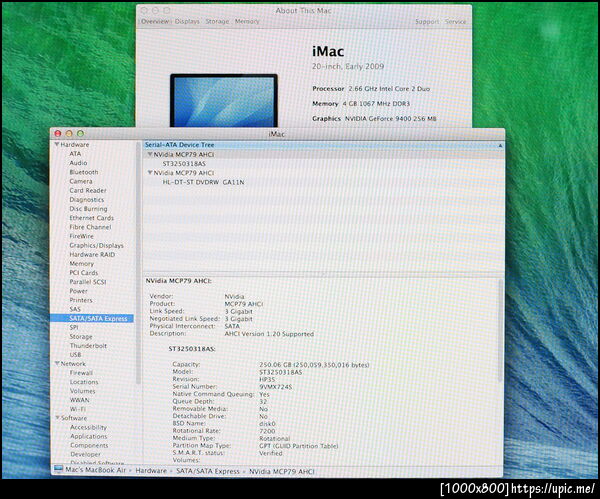Image resolution: width=600 pixels, height=499 pixels.
Task: Select Wi-Fi under Network
Action: pos(78,409)
